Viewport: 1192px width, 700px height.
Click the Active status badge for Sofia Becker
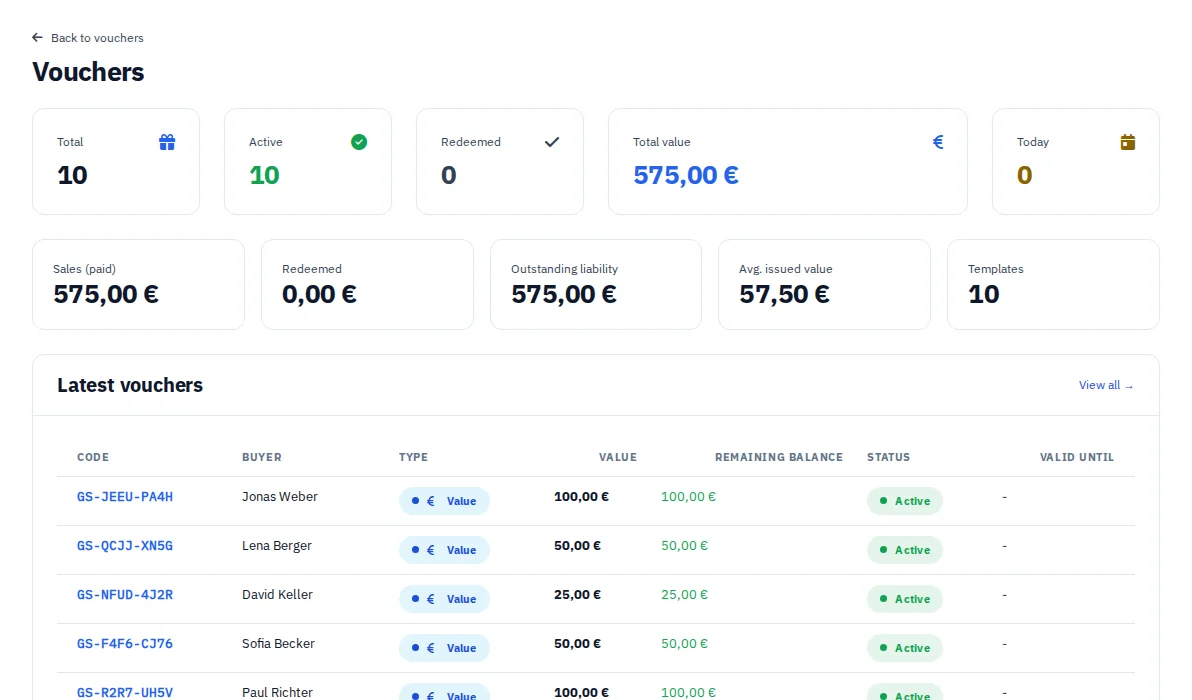point(905,648)
